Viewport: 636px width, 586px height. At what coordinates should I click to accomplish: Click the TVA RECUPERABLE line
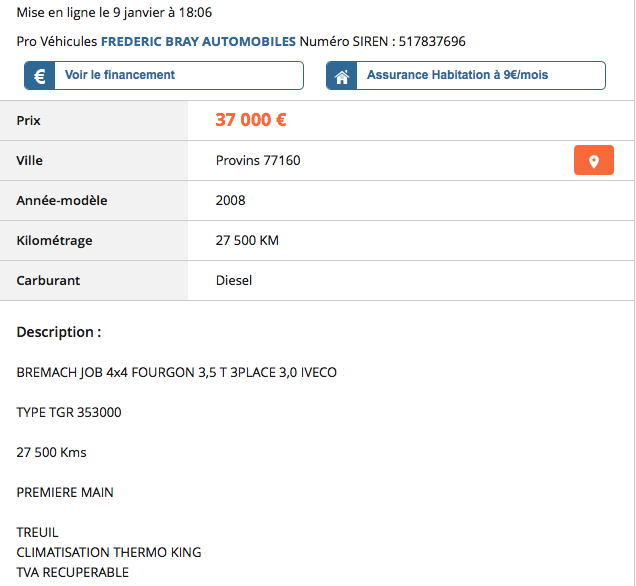pos(73,572)
